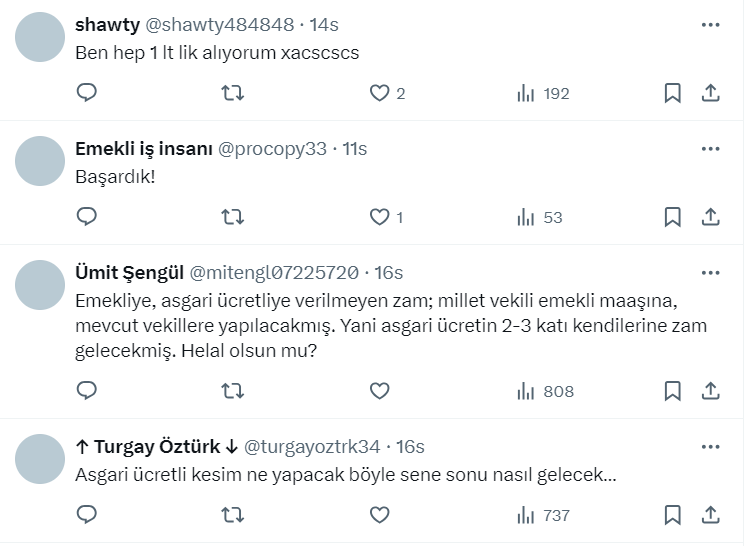Image resolution: width=749 pixels, height=546 pixels.
Task: View analytics showing 737 views
Action: point(543,515)
